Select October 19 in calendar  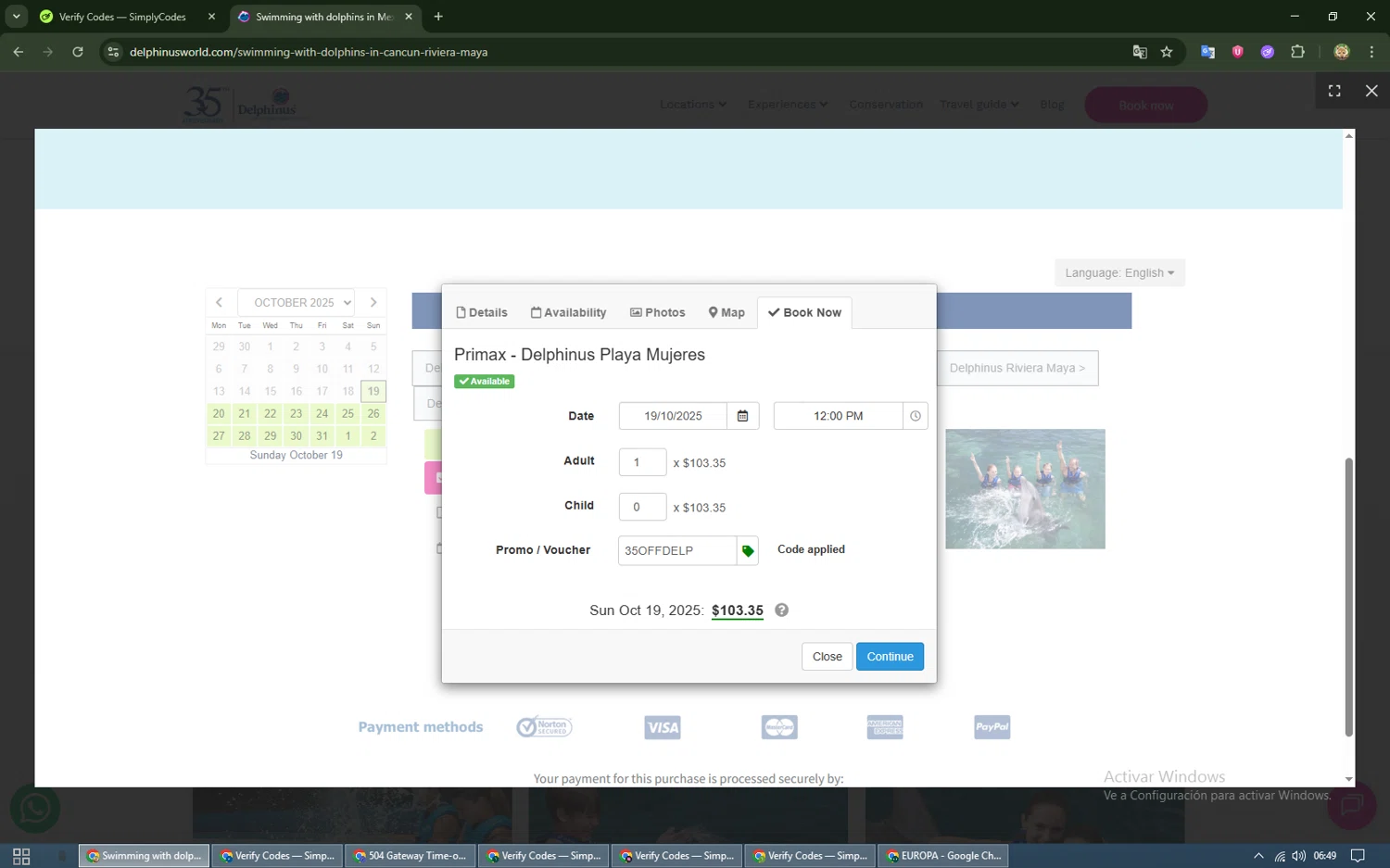coord(373,391)
